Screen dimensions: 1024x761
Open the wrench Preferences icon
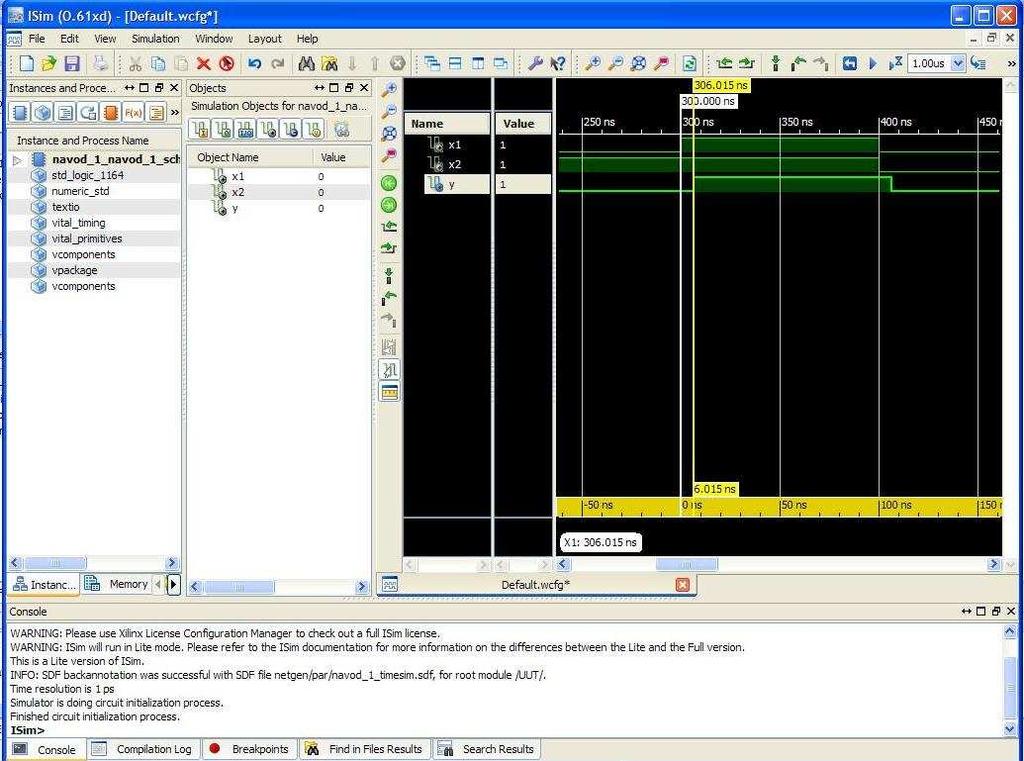click(x=536, y=63)
